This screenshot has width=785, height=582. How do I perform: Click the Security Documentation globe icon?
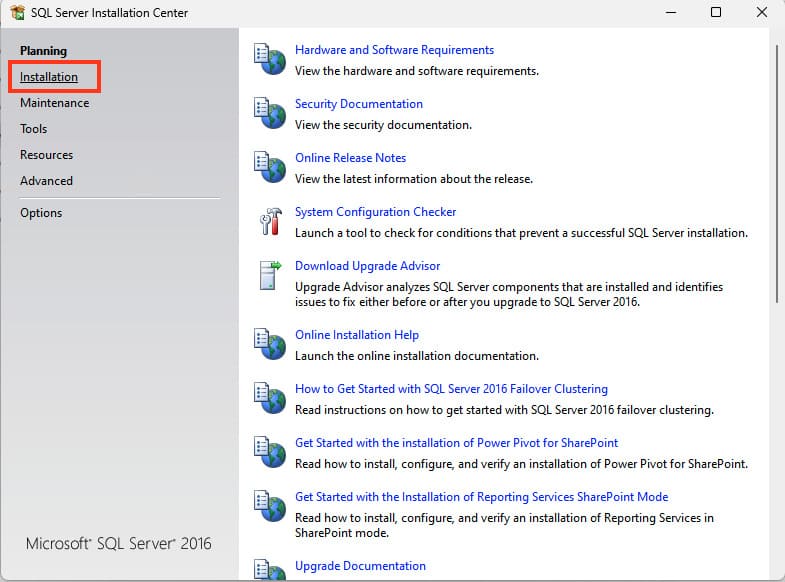[x=268, y=113]
